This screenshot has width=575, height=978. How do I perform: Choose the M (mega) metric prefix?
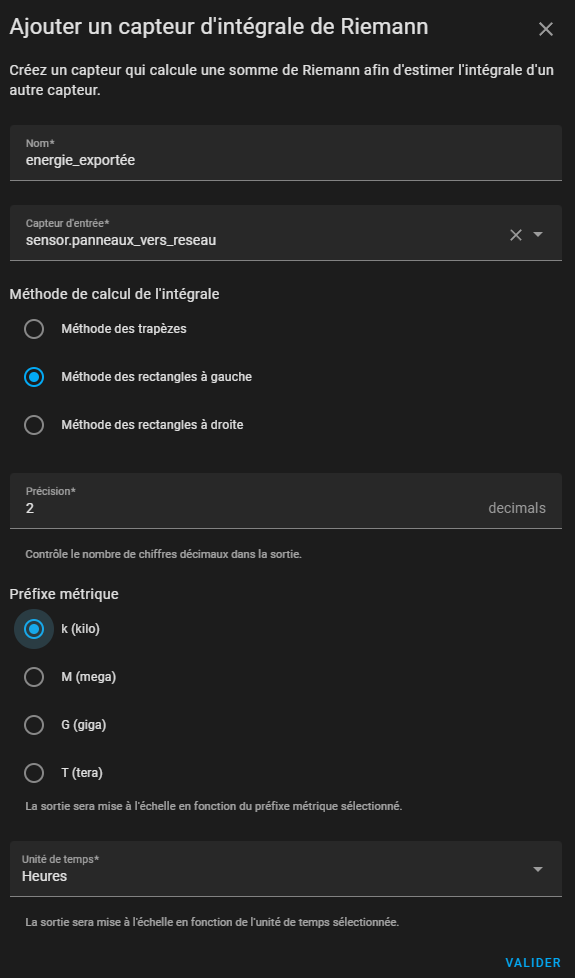(34, 677)
